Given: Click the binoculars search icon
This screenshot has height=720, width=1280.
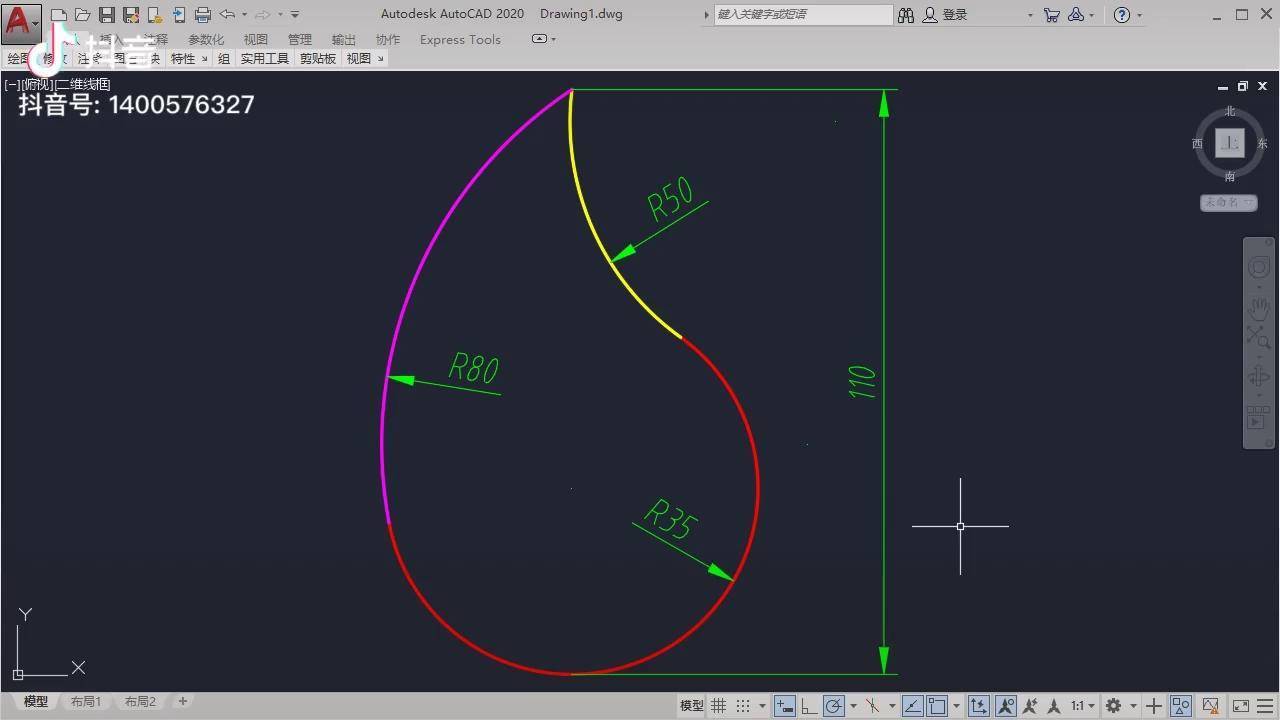Looking at the screenshot, I should [906, 15].
